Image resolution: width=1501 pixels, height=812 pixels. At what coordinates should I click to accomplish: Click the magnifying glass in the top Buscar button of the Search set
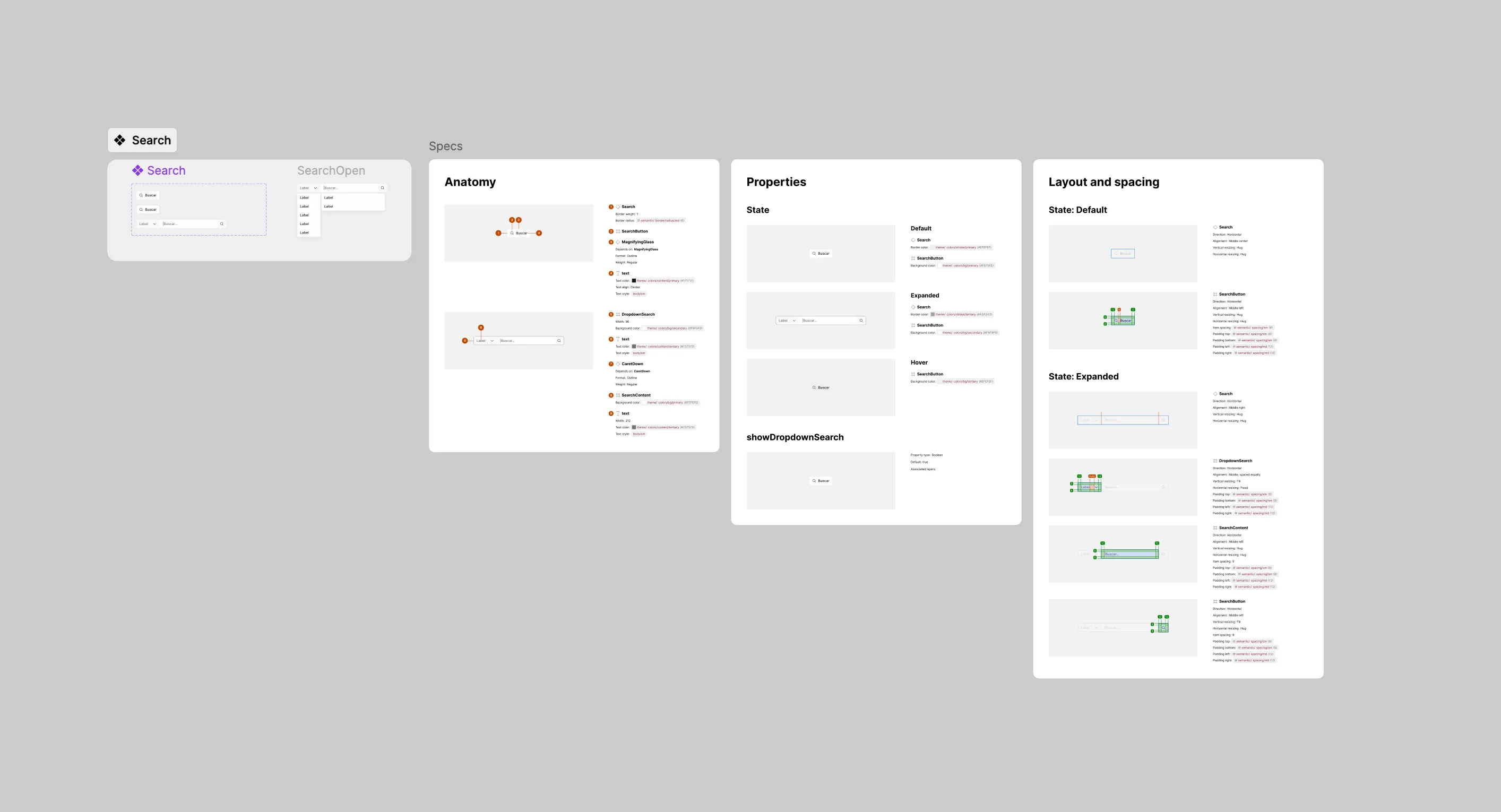point(141,195)
